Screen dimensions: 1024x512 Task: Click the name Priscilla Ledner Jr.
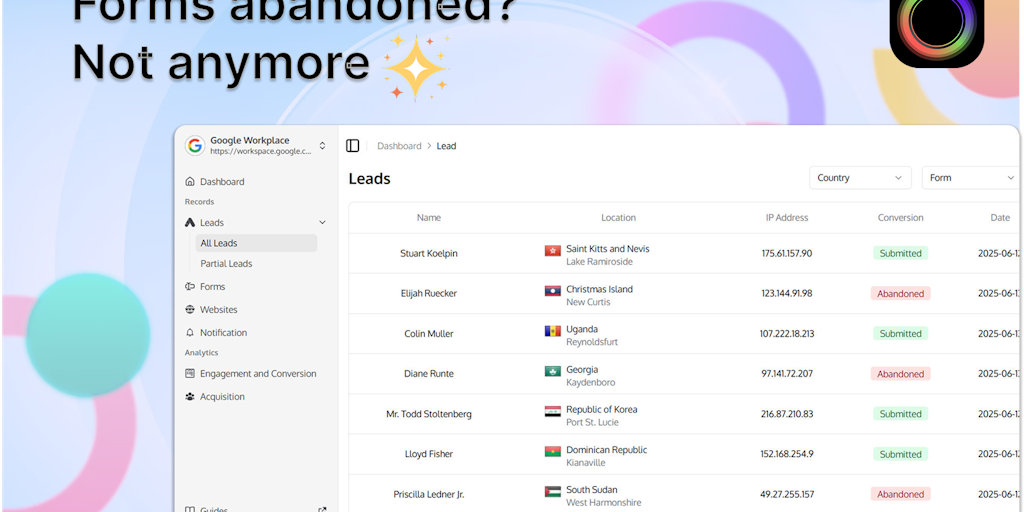[x=429, y=494]
